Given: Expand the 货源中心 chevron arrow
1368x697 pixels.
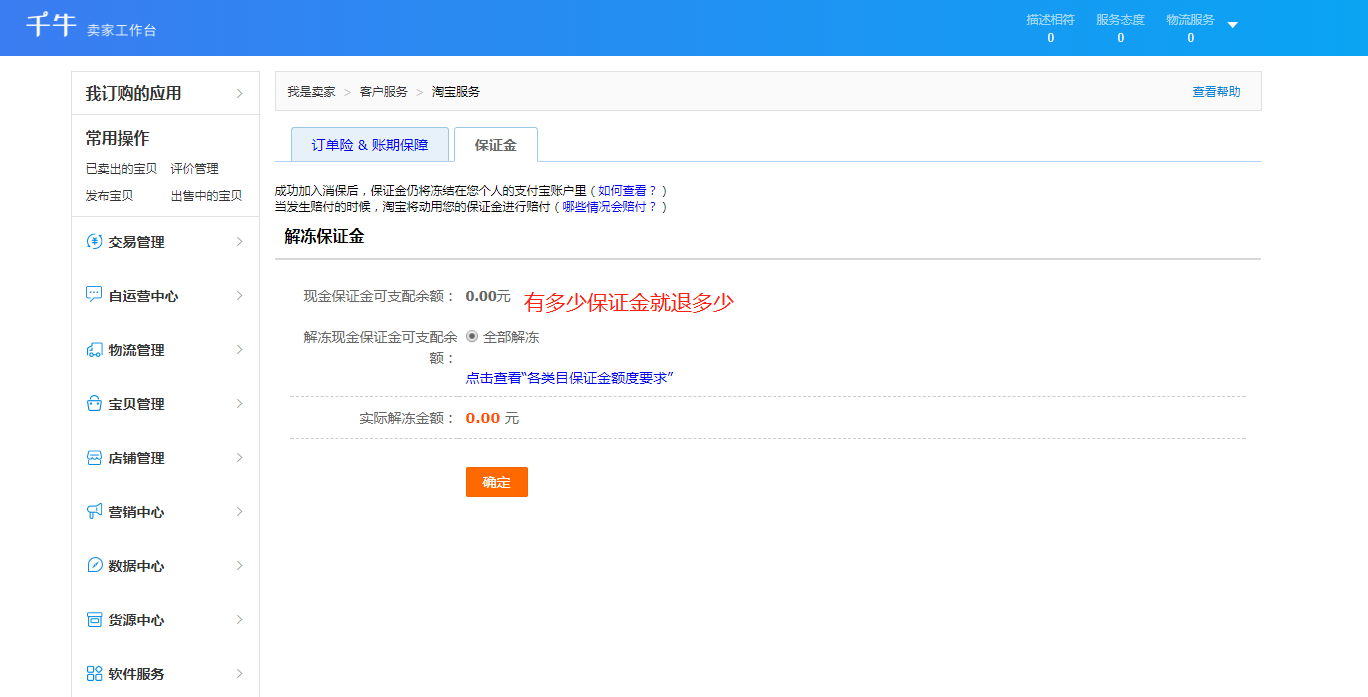Looking at the screenshot, I should [240, 620].
